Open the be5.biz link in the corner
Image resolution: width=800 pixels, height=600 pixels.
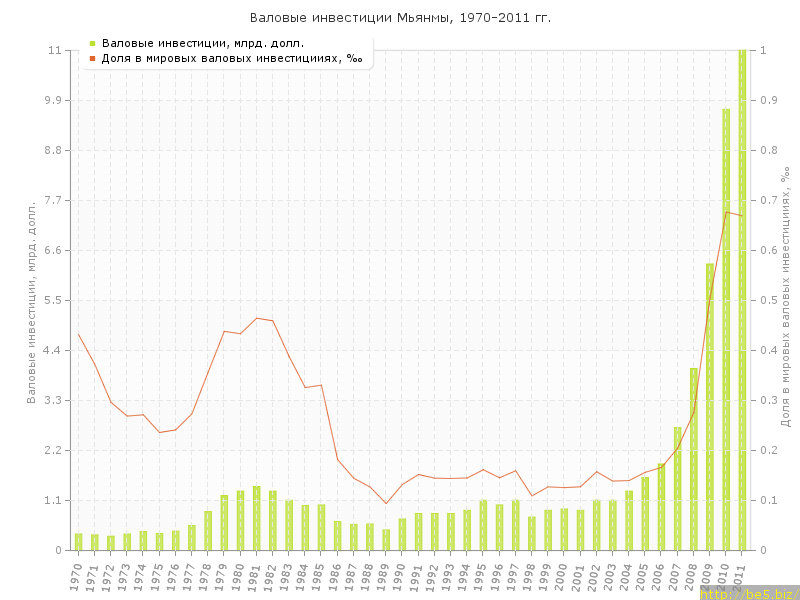(x=748, y=593)
